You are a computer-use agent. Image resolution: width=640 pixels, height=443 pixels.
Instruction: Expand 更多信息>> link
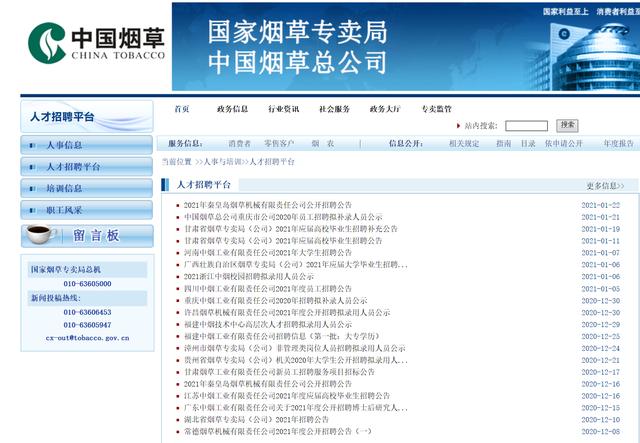[605, 186]
